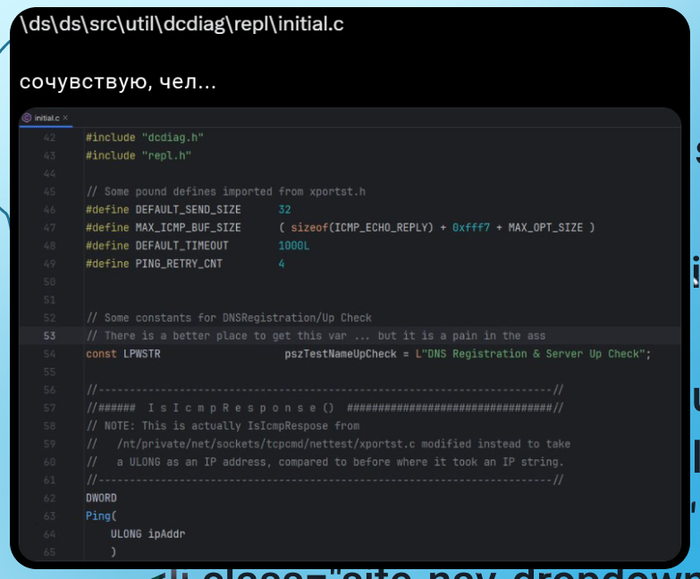
Task: Switch to the initial.c tab
Action: [x=48, y=117]
